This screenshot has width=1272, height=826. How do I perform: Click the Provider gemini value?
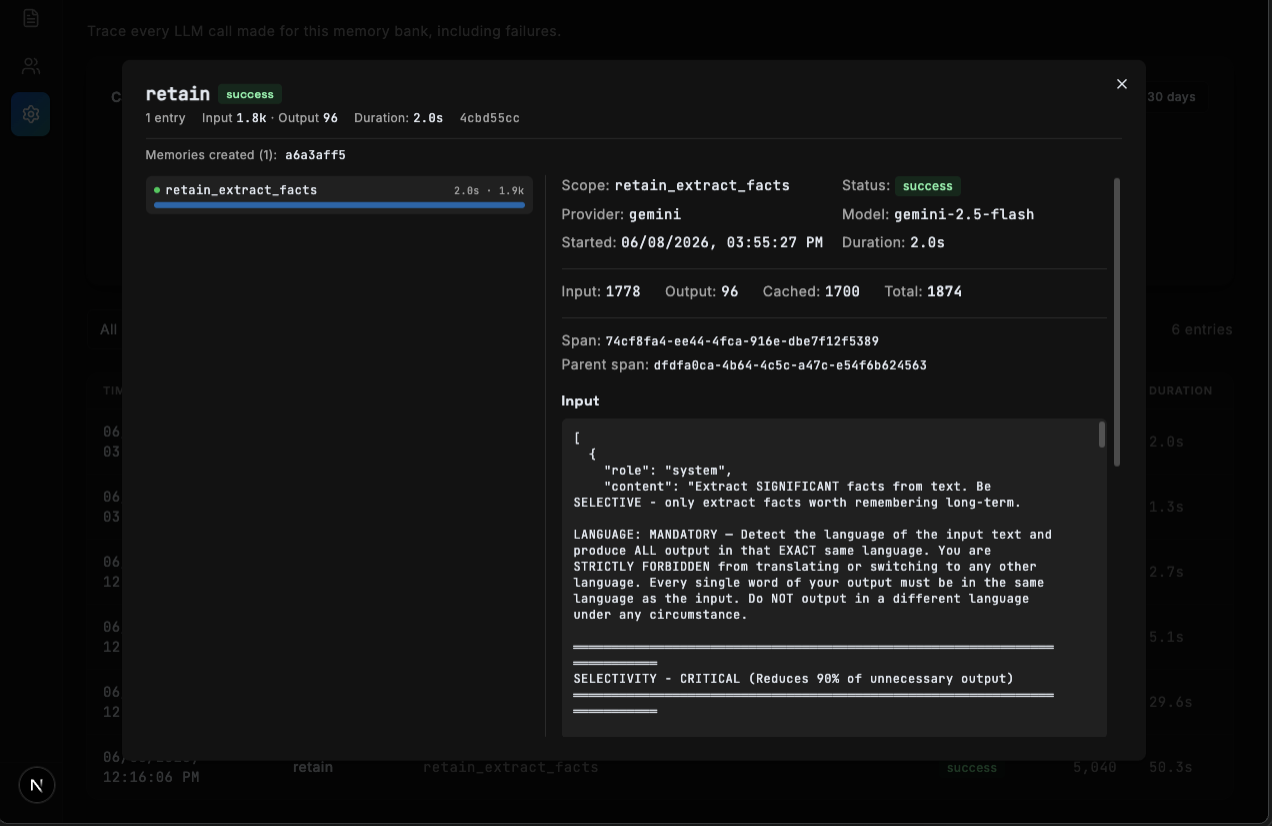(x=655, y=214)
